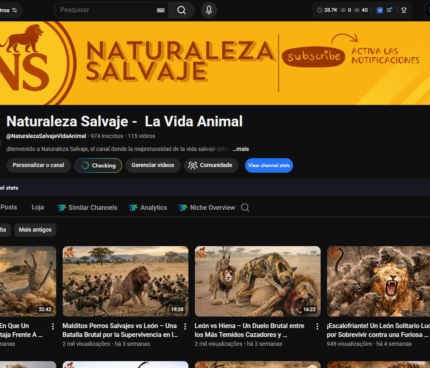Click the Similar Channels tab logo icon
Screen dimensions: 430x368
61,208
